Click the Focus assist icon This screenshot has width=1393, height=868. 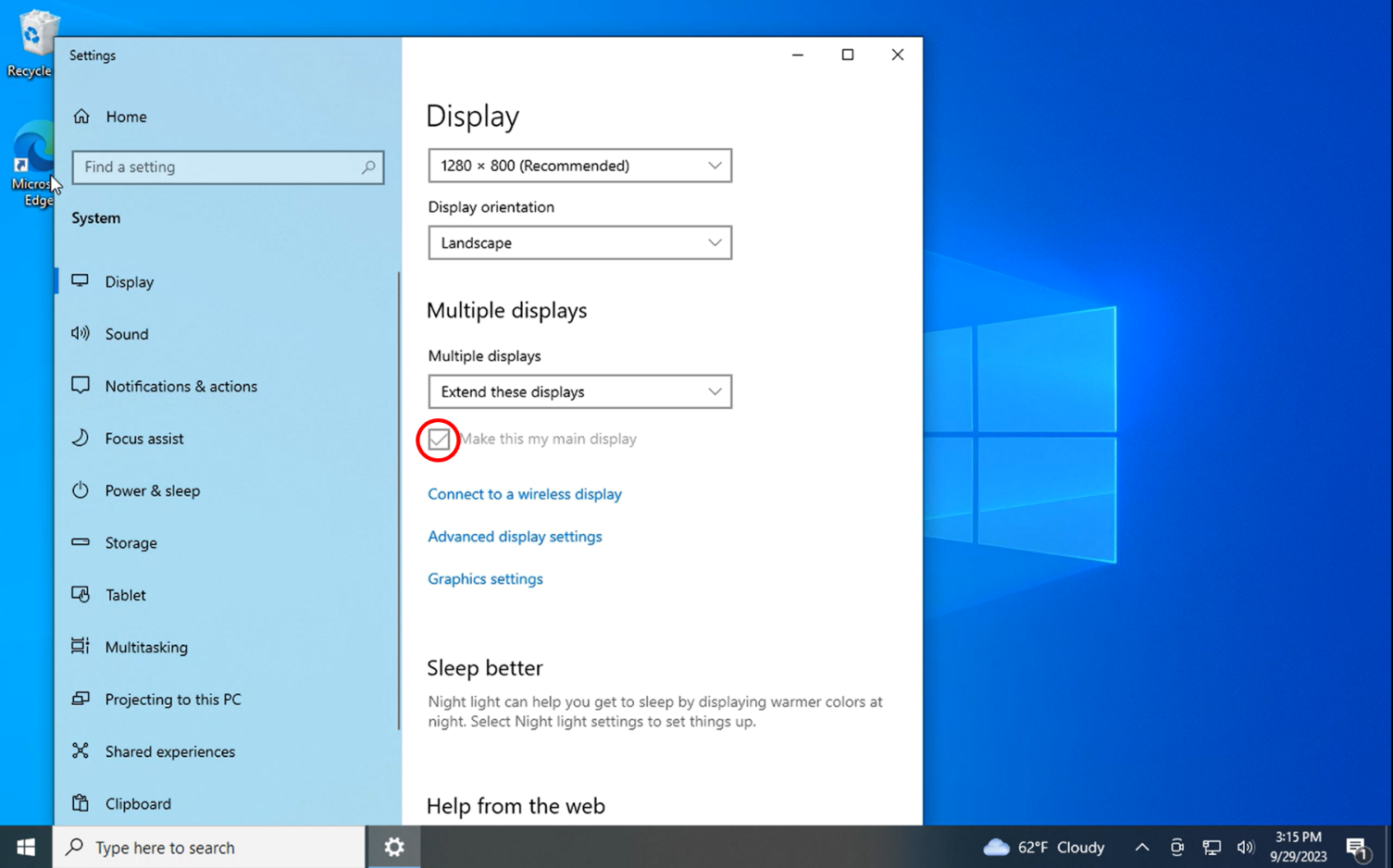click(80, 438)
